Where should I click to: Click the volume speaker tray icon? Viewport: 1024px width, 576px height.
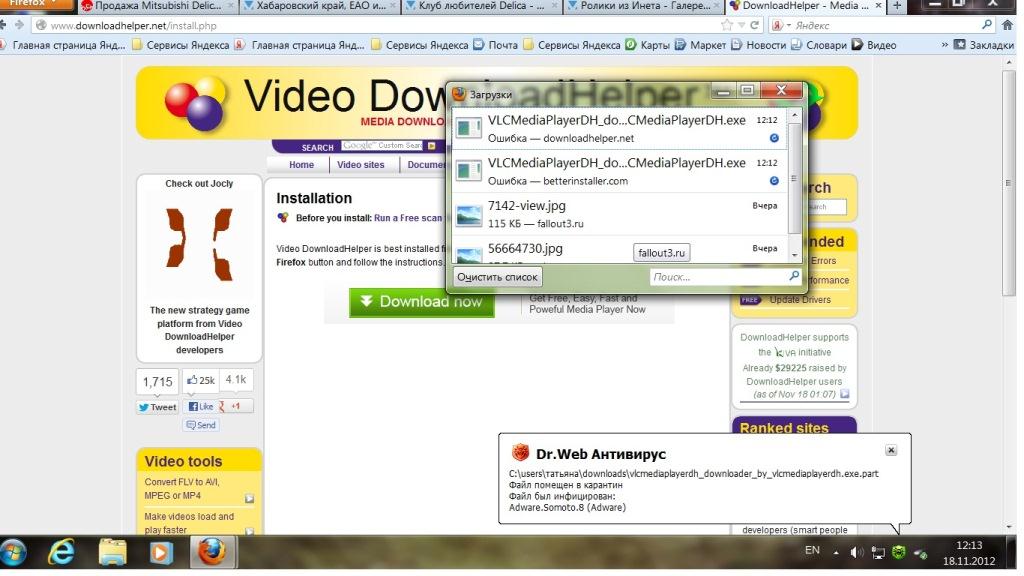pyautogui.click(x=856, y=552)
